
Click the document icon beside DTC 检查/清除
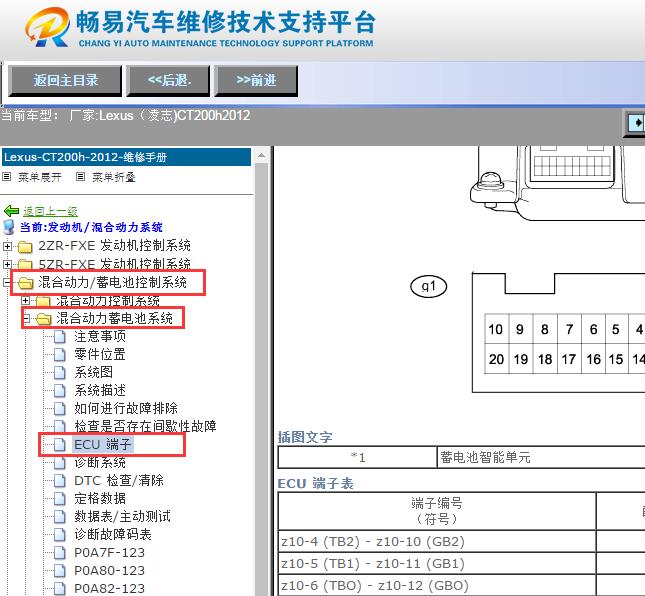coord(60,480)
